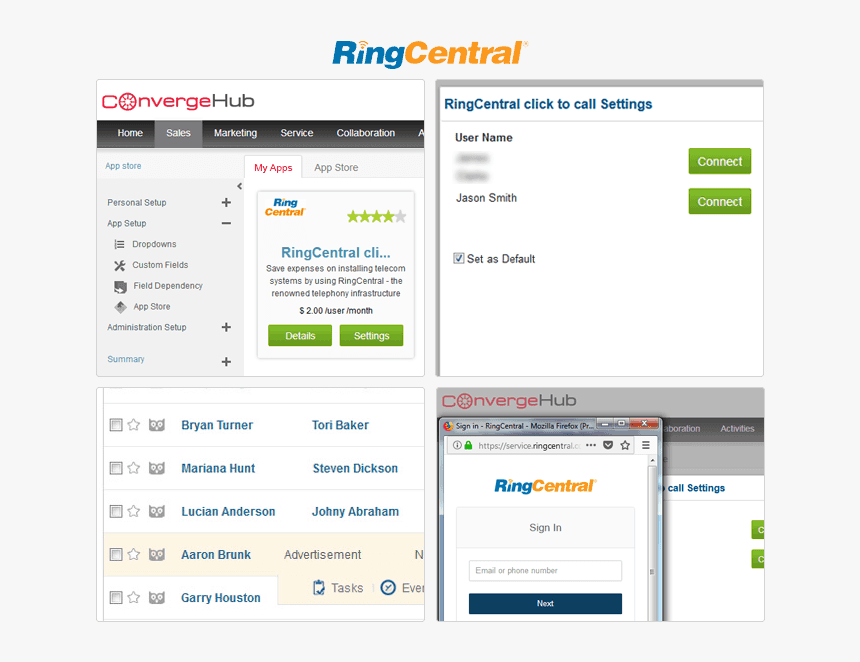Check the Garry Houston row checkbox
Screen dimensions: 860x662
point(116,597)
